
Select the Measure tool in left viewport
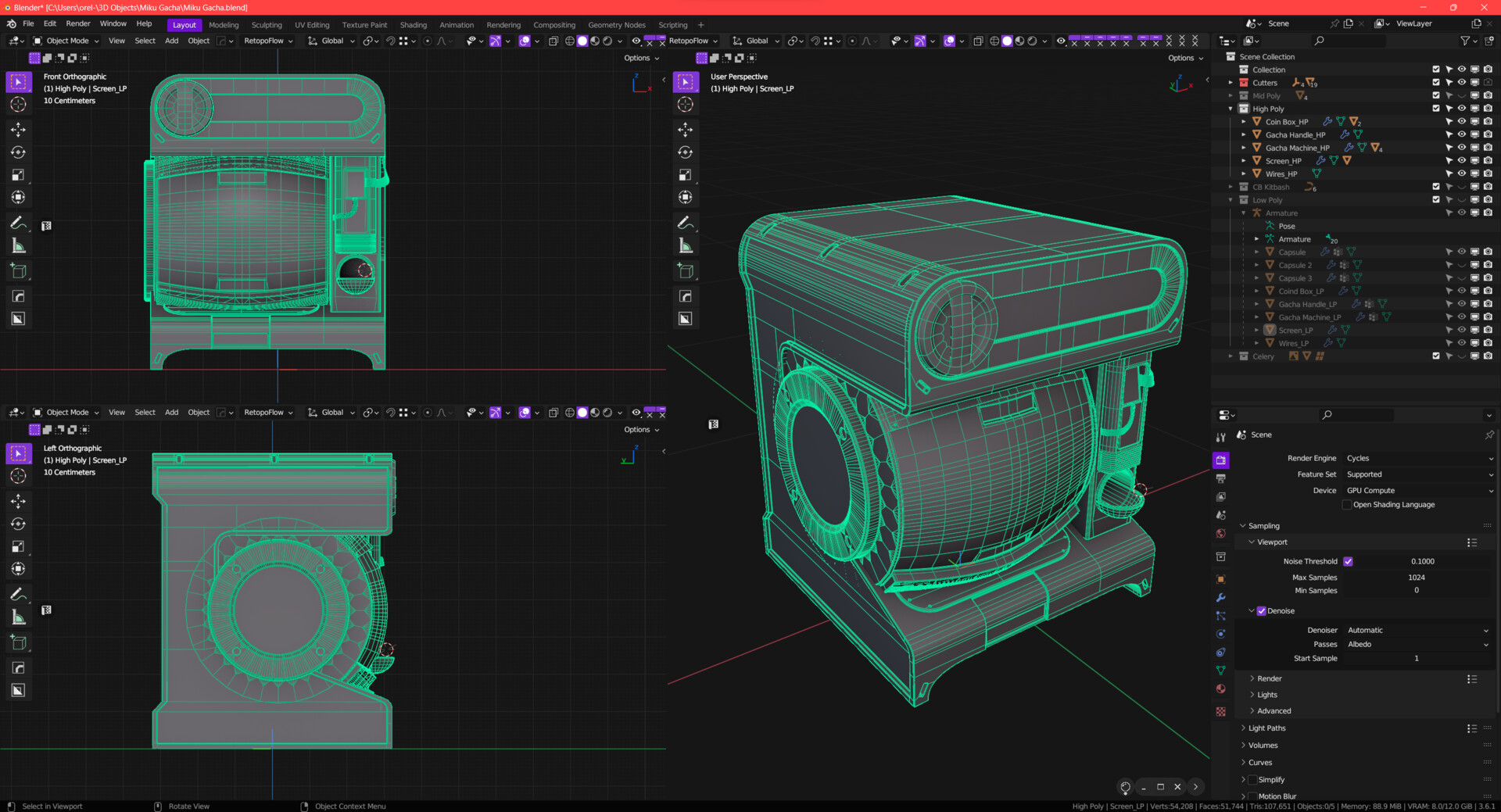coord(19,618)
